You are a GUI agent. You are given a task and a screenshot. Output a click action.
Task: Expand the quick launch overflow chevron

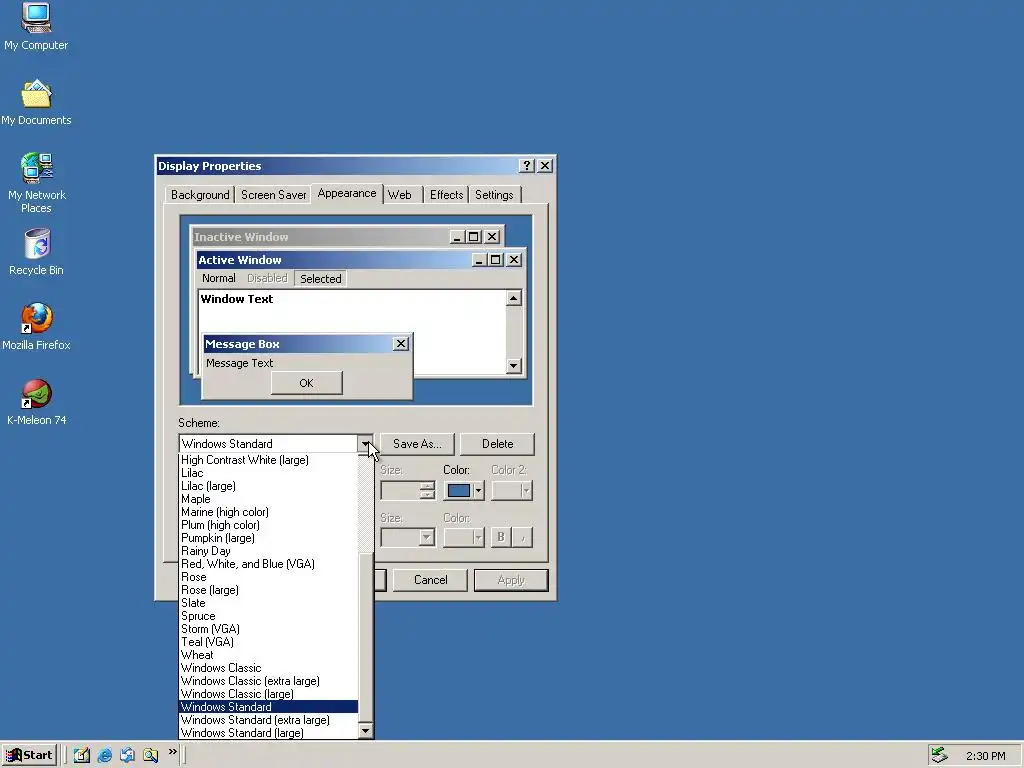coord(172,752)
